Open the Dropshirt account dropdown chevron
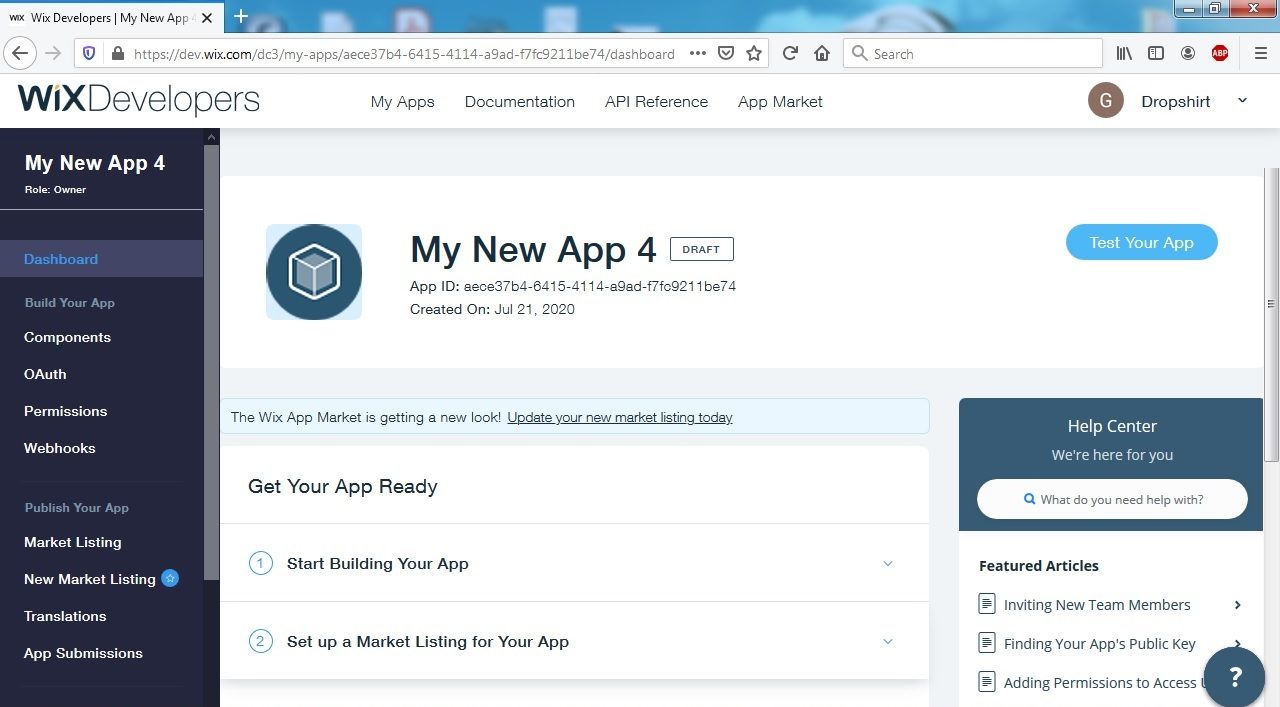The image size is (1280, 707). pyautogui.click(x=1243, y=100)
